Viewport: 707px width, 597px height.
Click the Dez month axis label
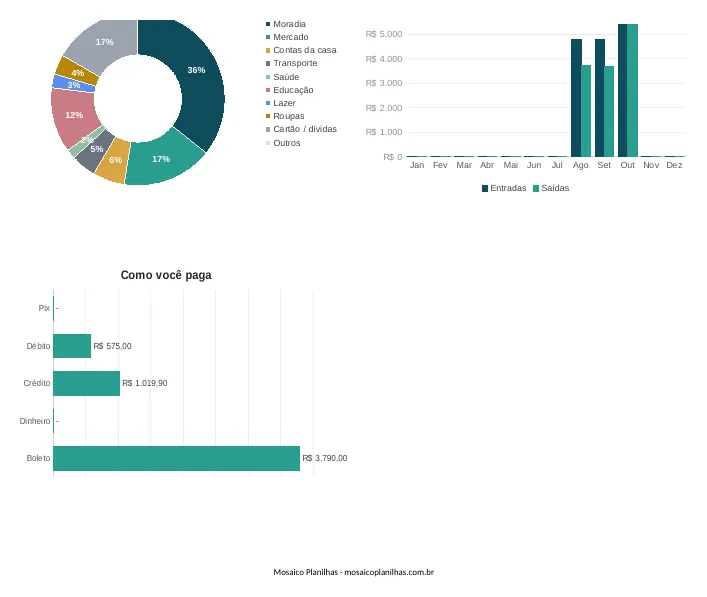[x=674, y=165]
